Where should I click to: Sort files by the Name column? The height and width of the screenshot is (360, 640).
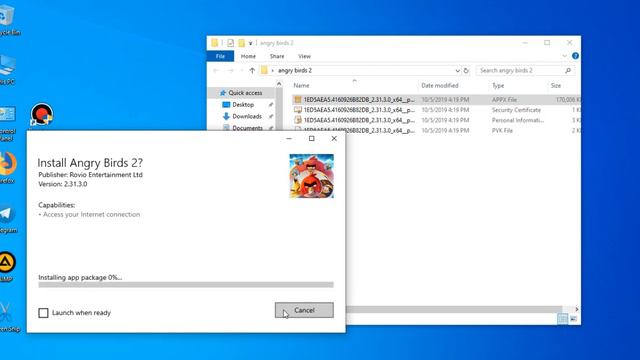(301, 86)
